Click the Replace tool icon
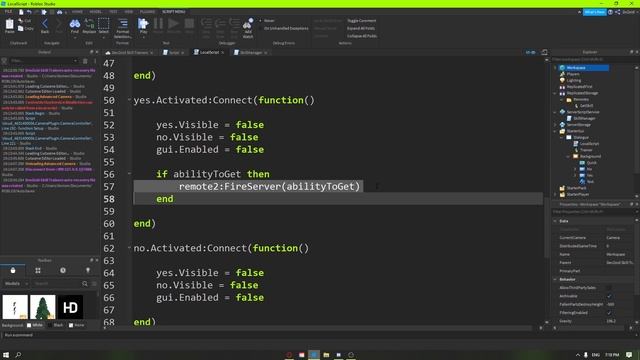This screenshot has height=360, width=640. (x=89, y=24)
